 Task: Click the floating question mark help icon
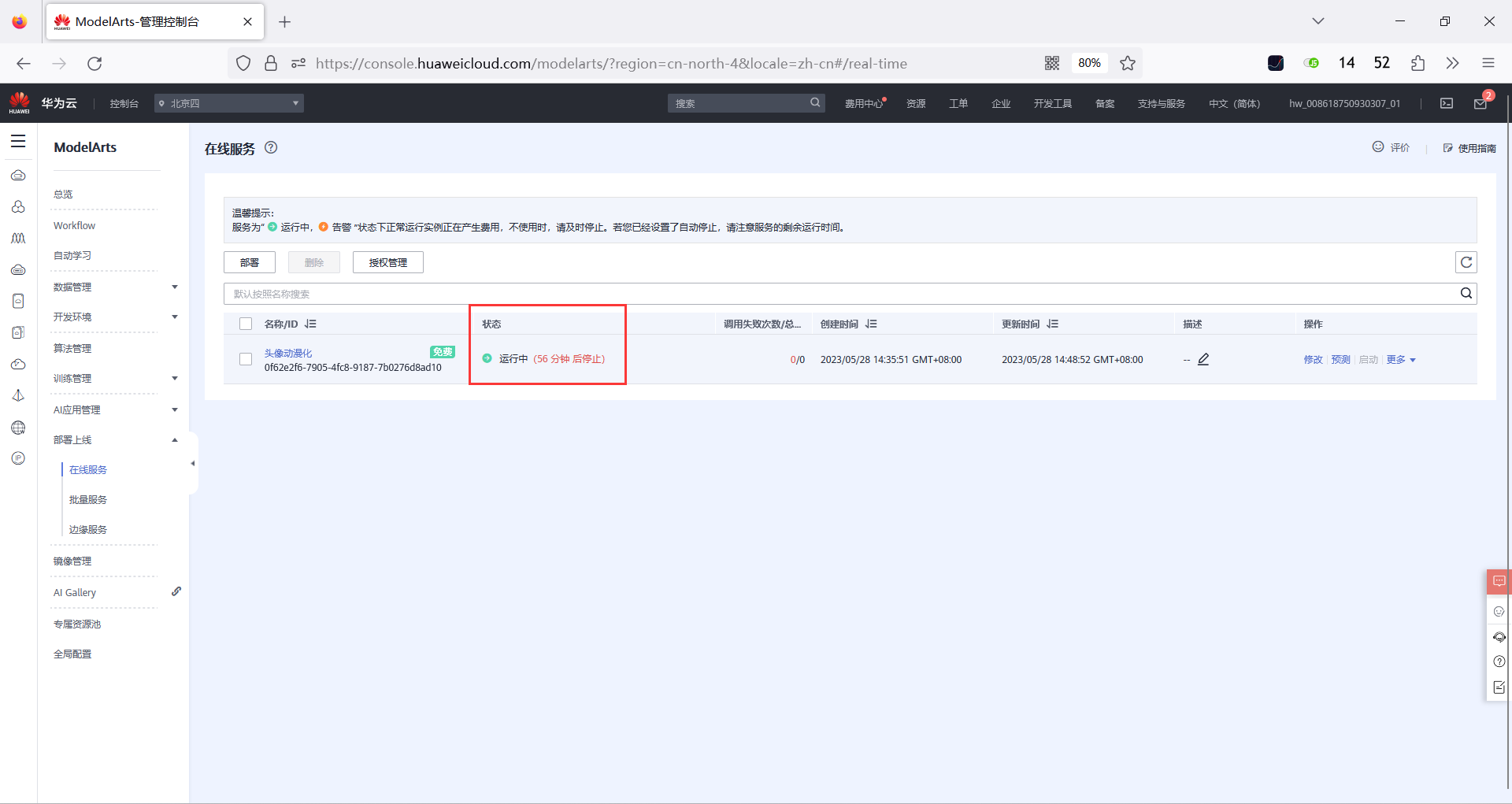pyautogui.click(x=1499, y=662)
